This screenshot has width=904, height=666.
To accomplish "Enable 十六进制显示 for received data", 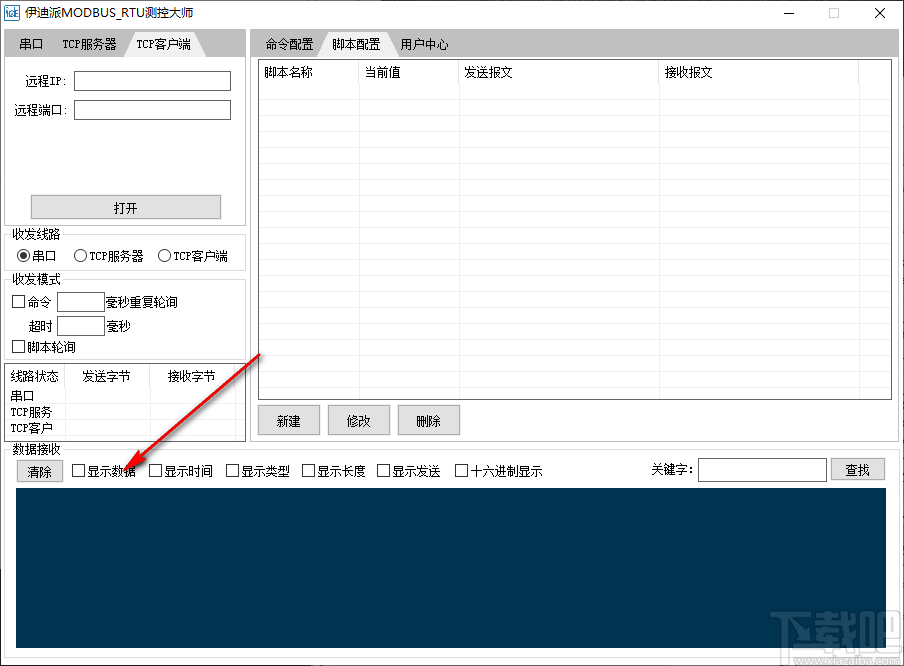I will (x=461, y=470).
